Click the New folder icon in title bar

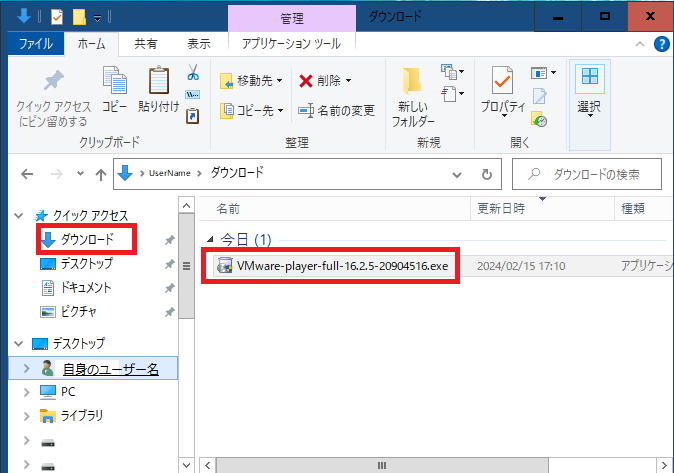79,17
